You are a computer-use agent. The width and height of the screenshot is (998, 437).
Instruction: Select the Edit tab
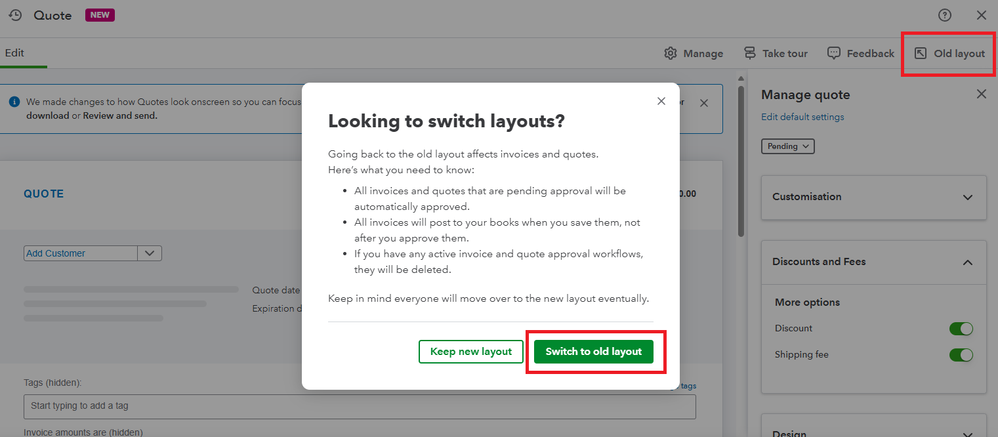click(x=14, y=53)
